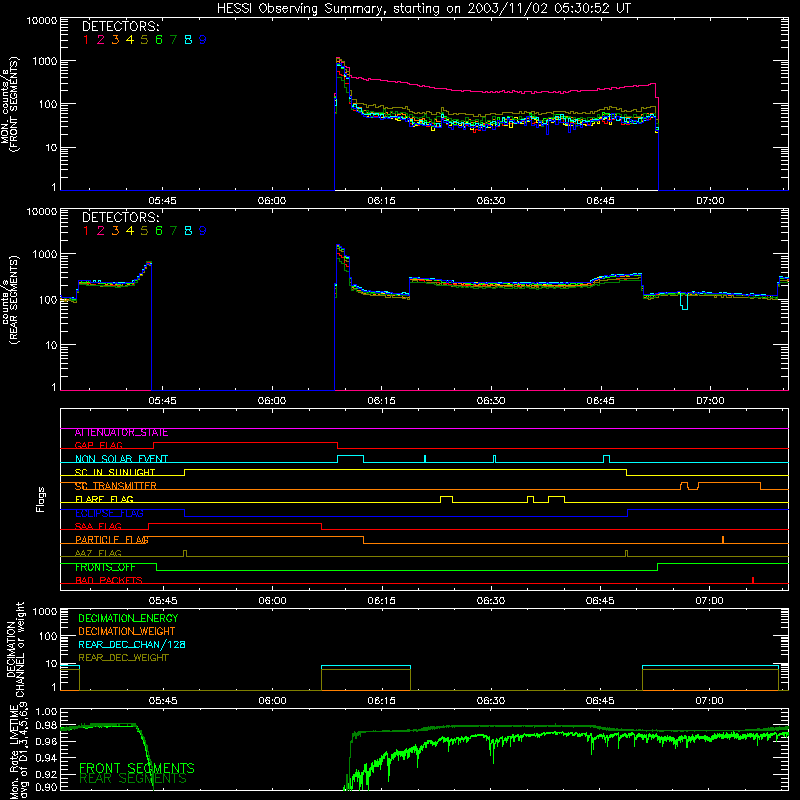The width and height of the screenshot is (800, 800).
Task: Click SC_IN_SUNLIGHT flag label
Action: 115,472
